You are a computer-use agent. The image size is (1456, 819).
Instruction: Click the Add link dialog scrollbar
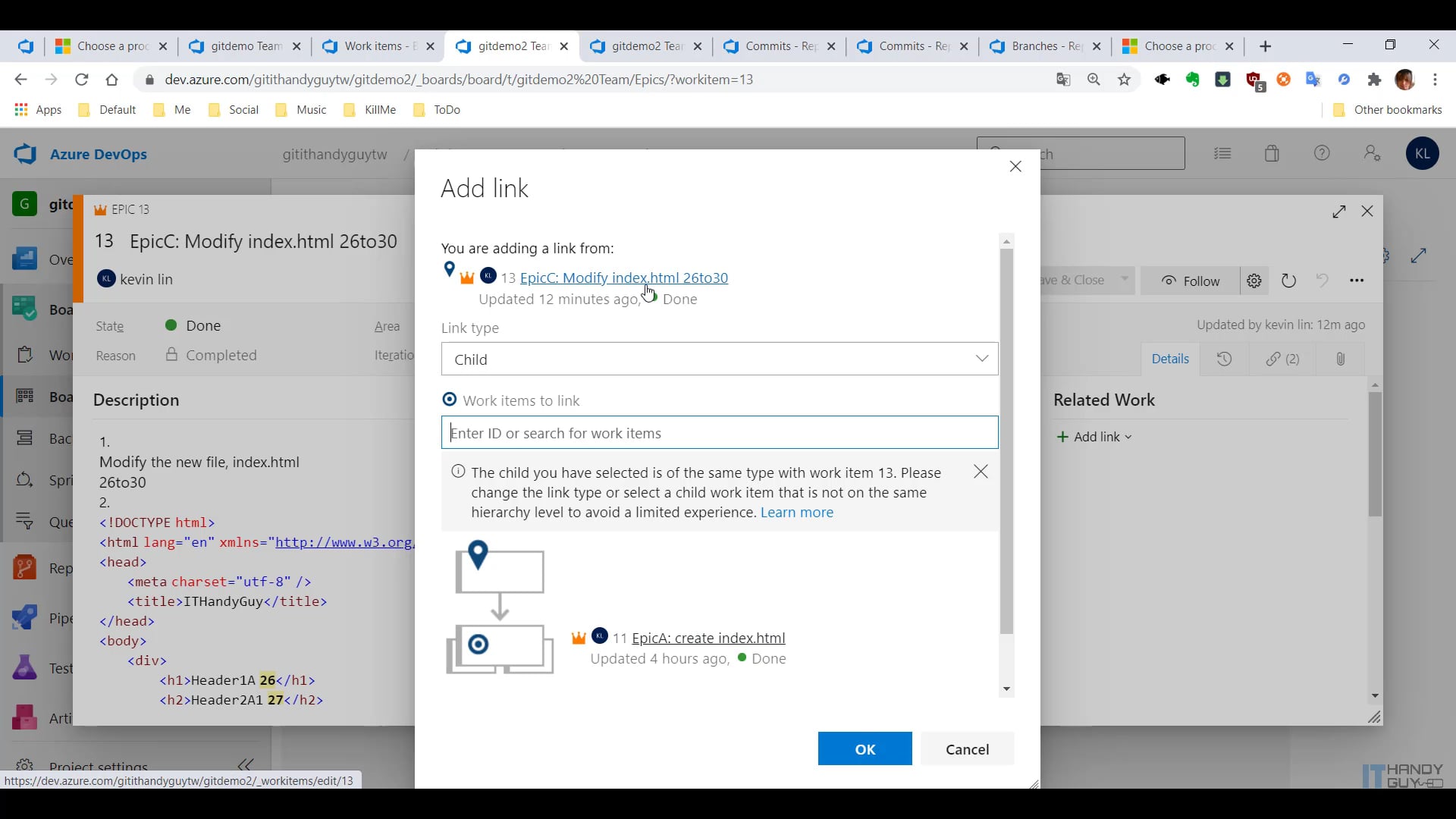pos(1006,440)
